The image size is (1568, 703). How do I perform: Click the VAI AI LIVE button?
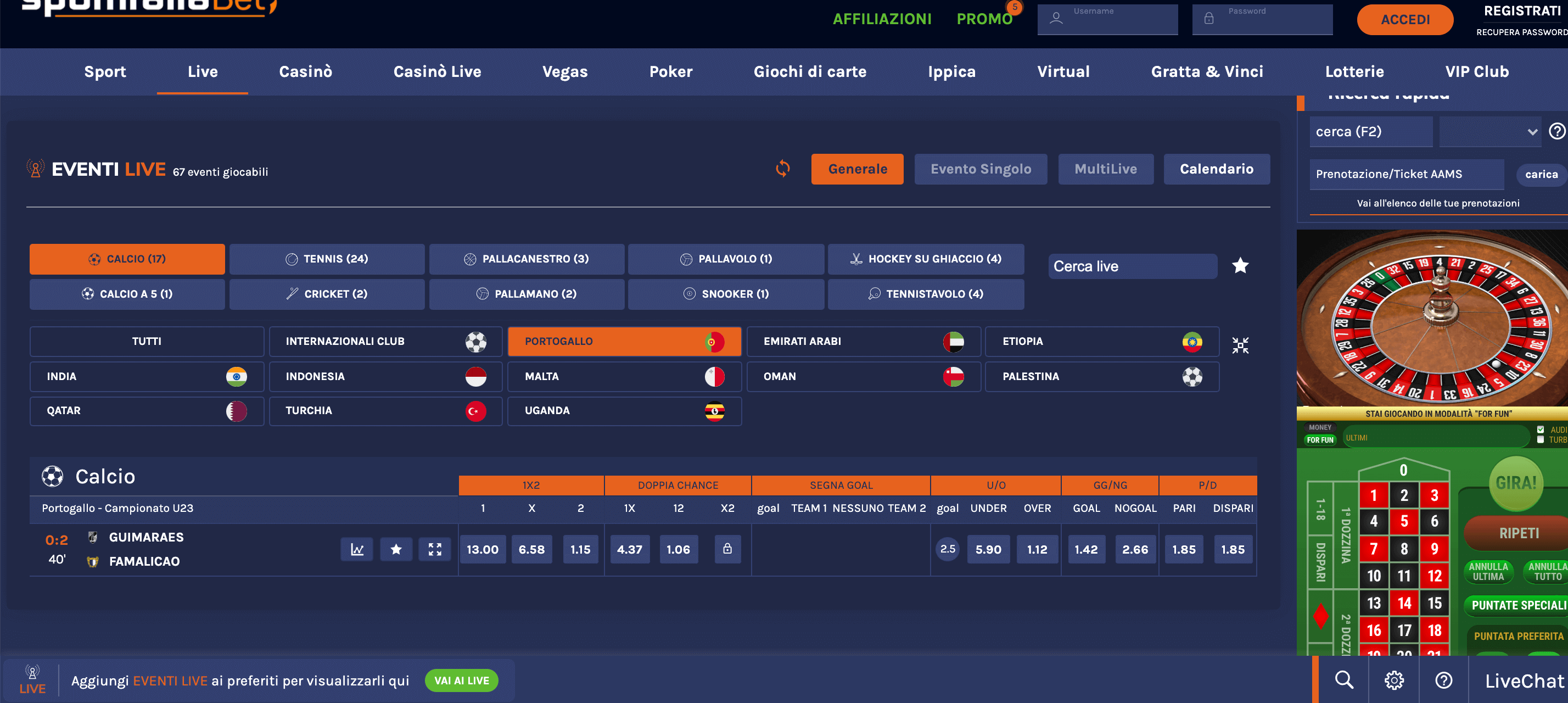click(461, 680)
